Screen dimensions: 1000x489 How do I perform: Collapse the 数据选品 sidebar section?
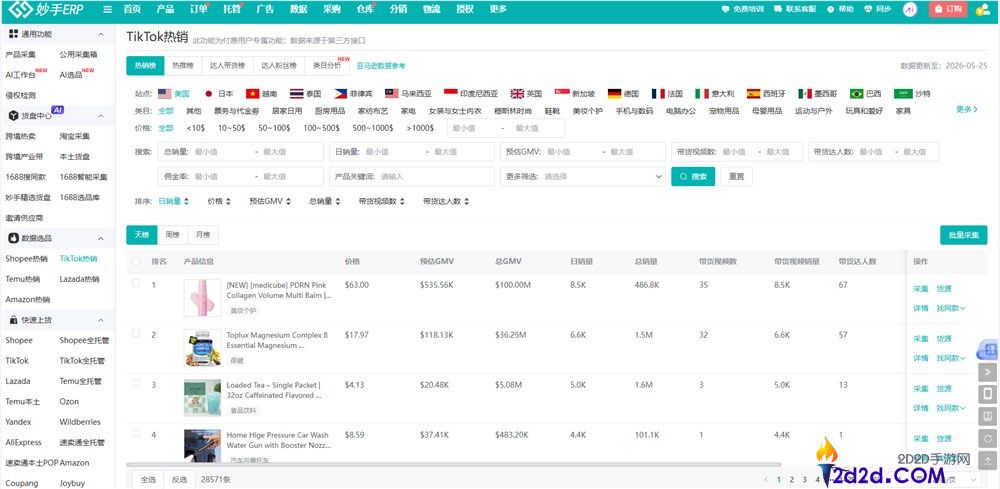pos(101,238)
